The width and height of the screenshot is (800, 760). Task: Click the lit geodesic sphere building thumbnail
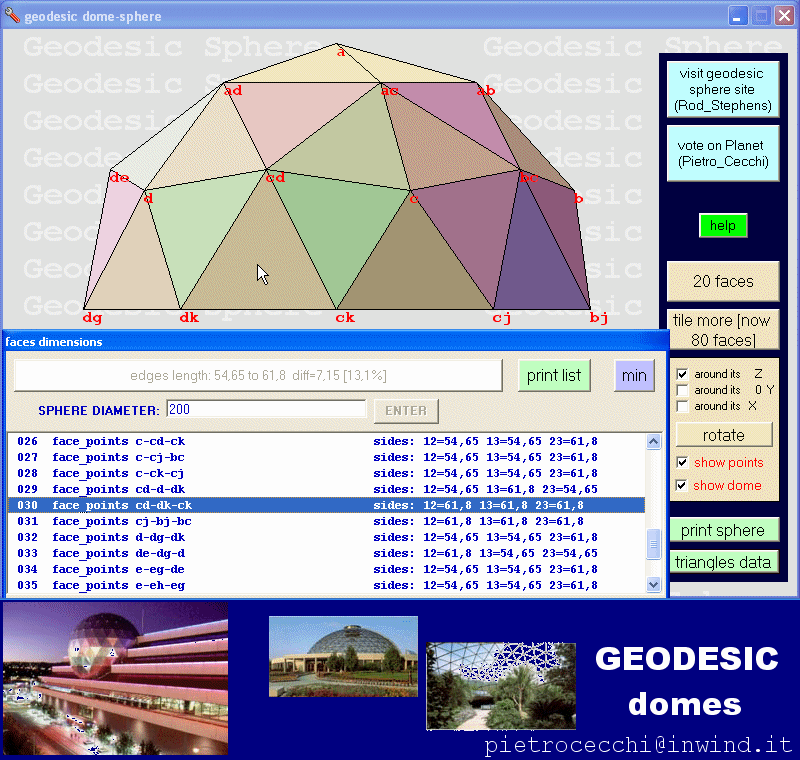[x=115, y=678]
